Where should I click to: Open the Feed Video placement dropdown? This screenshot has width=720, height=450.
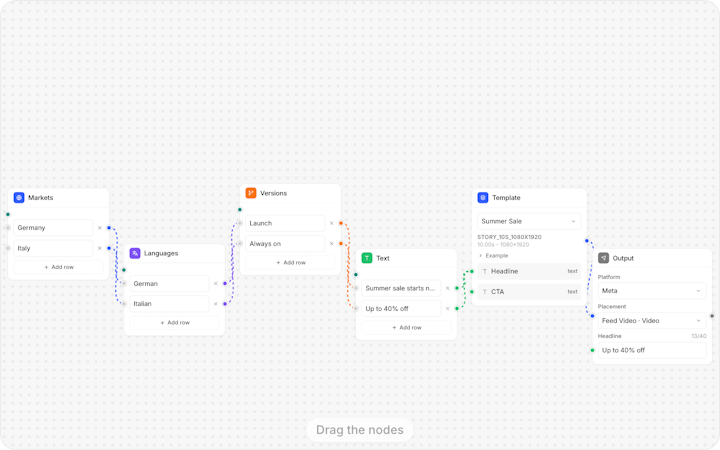(x=652, y=321)
